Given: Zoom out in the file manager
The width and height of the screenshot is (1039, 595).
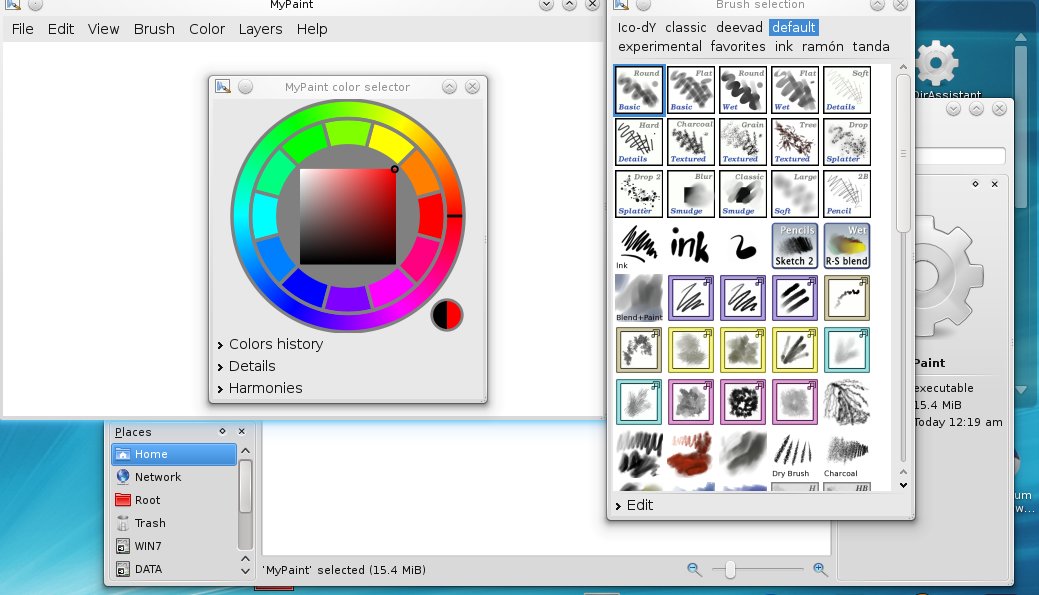Looking at the screenshot, I should (694, 569).
